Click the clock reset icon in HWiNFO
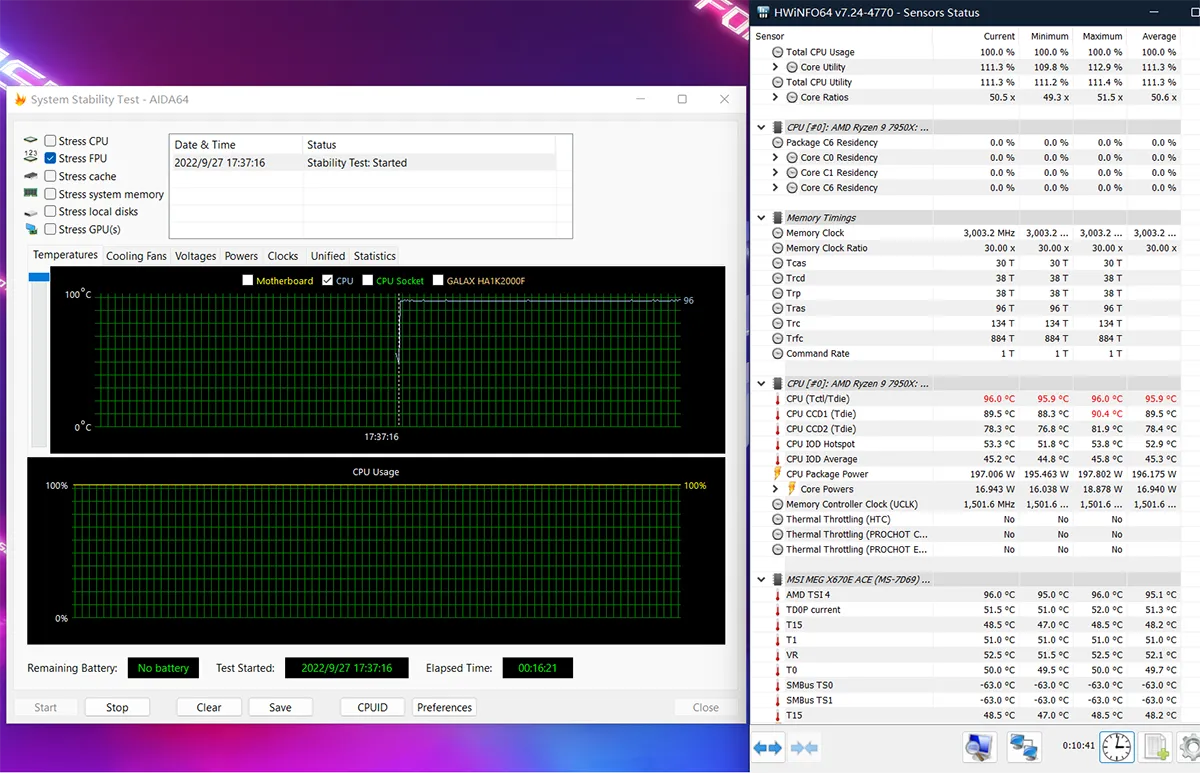This screenshot has height=773, width=1200. point(1116,747)
